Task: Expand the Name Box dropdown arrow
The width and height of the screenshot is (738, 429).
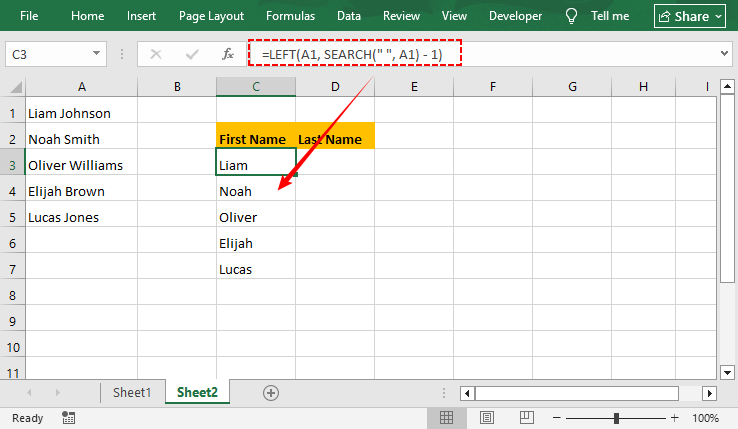Action: [x=96, y=53]
